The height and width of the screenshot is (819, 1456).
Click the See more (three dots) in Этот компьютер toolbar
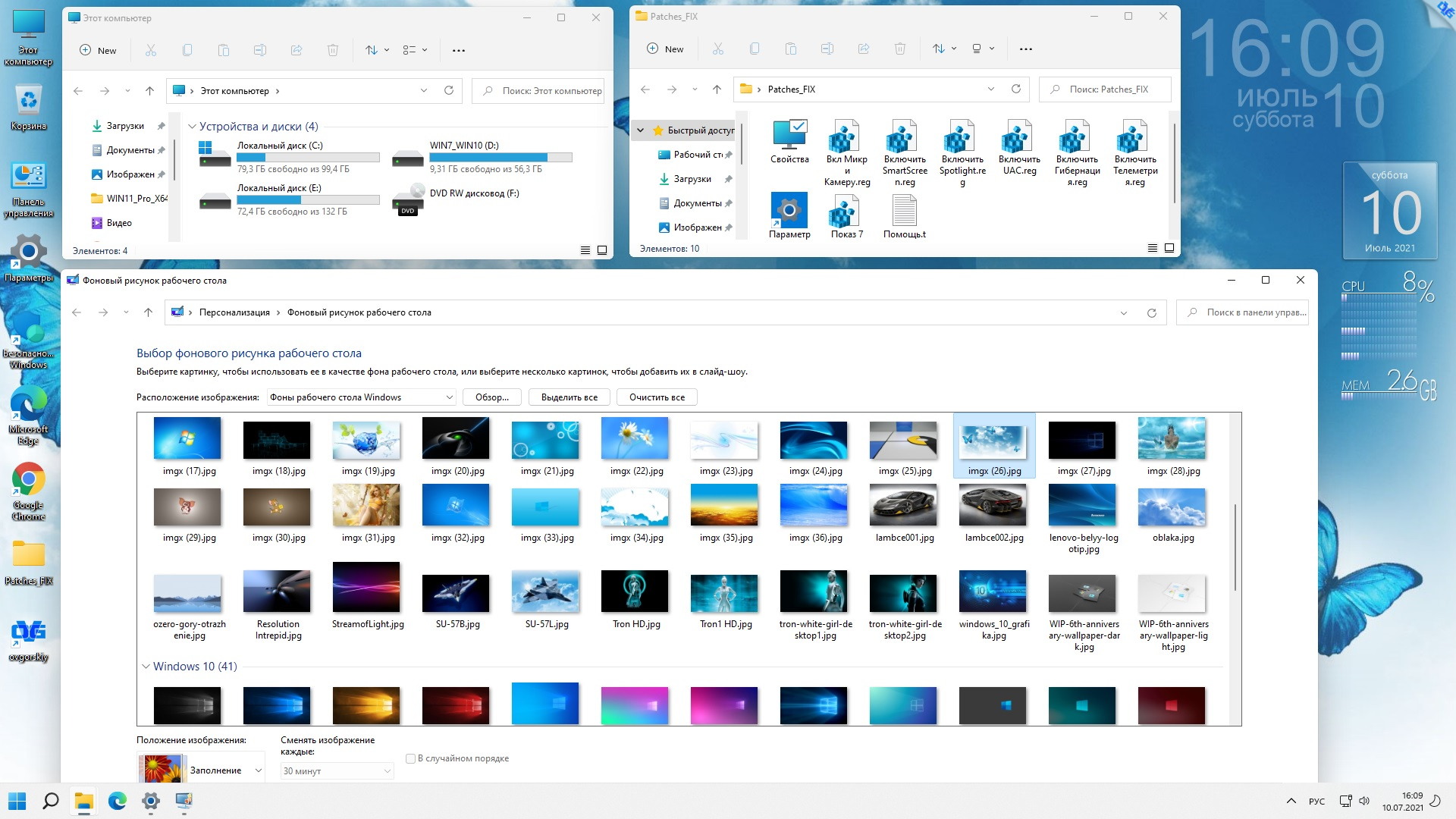click(x=458, y=50)
